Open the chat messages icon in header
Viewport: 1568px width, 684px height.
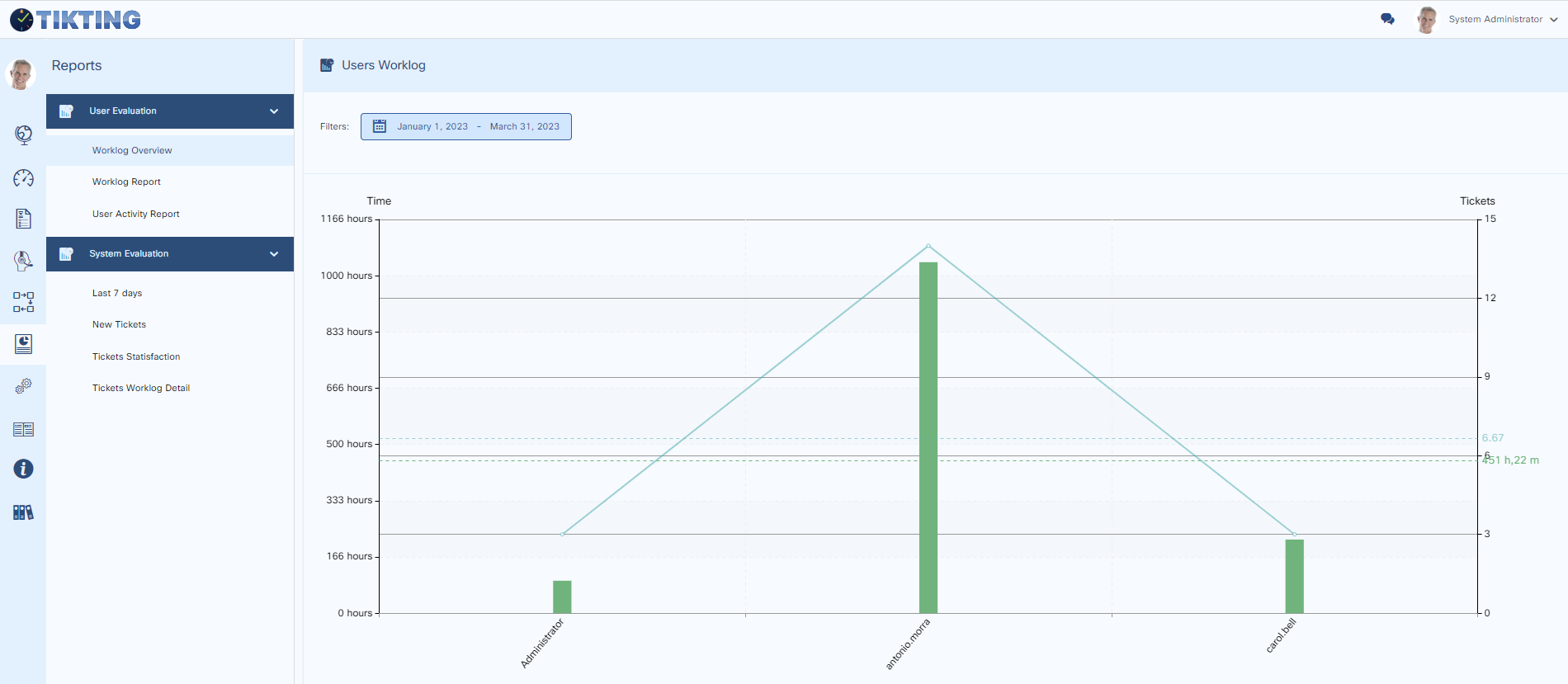(1387, 19)
